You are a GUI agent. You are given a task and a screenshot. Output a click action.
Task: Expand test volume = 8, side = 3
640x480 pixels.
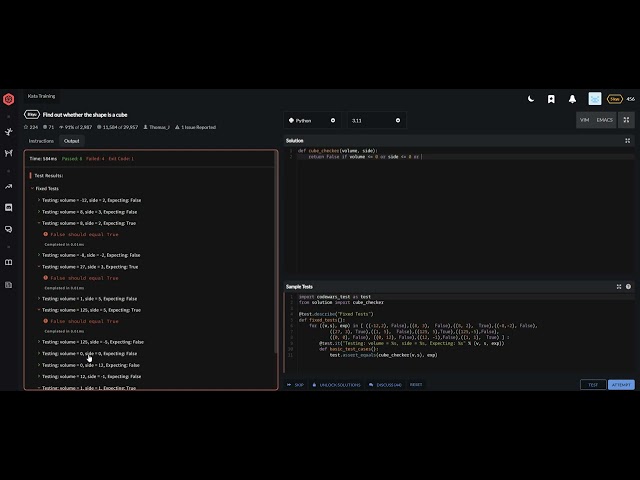click(x=87, y=212)
